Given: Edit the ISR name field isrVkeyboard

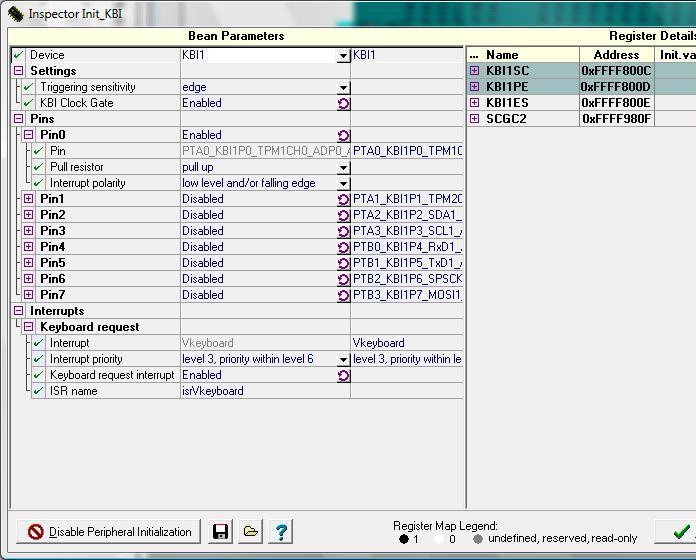Looking at the screenshot, I should click(265, 391).
